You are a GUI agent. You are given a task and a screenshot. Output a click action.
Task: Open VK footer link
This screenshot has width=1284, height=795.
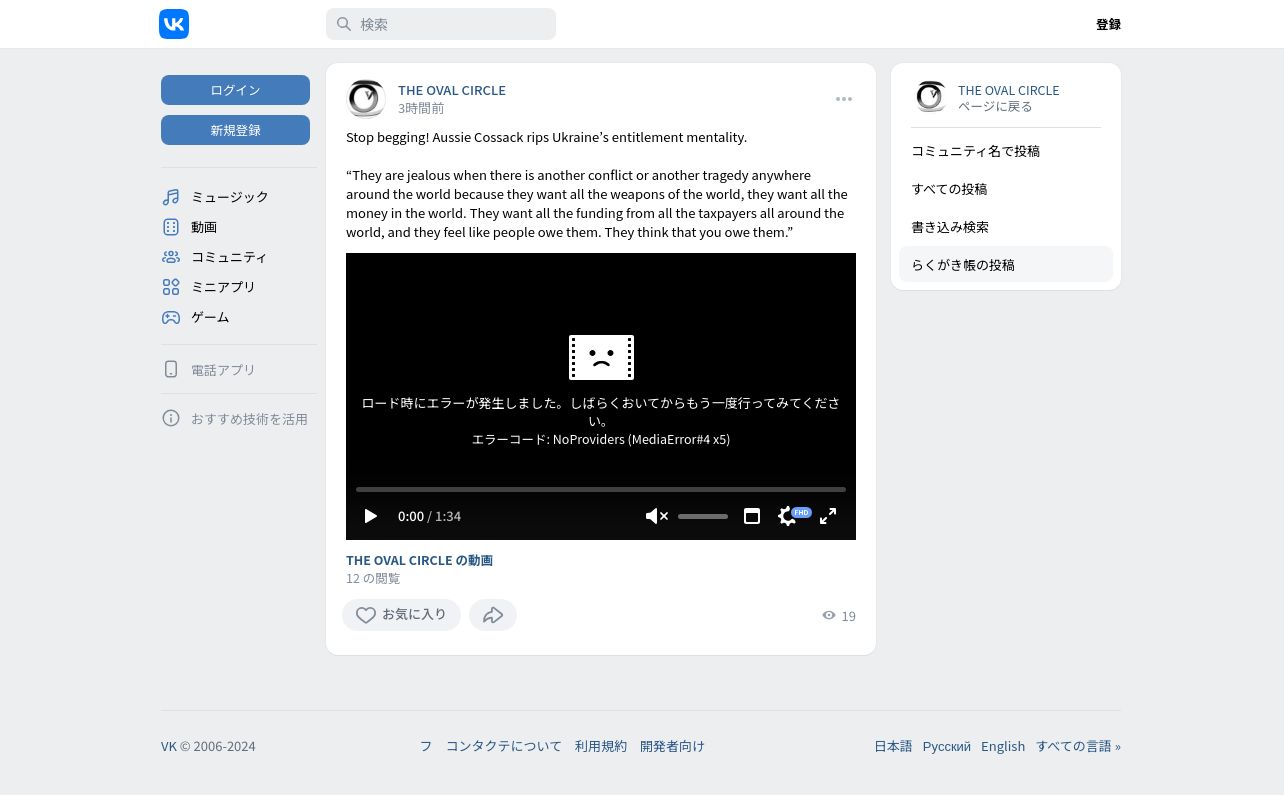(168, 746)
